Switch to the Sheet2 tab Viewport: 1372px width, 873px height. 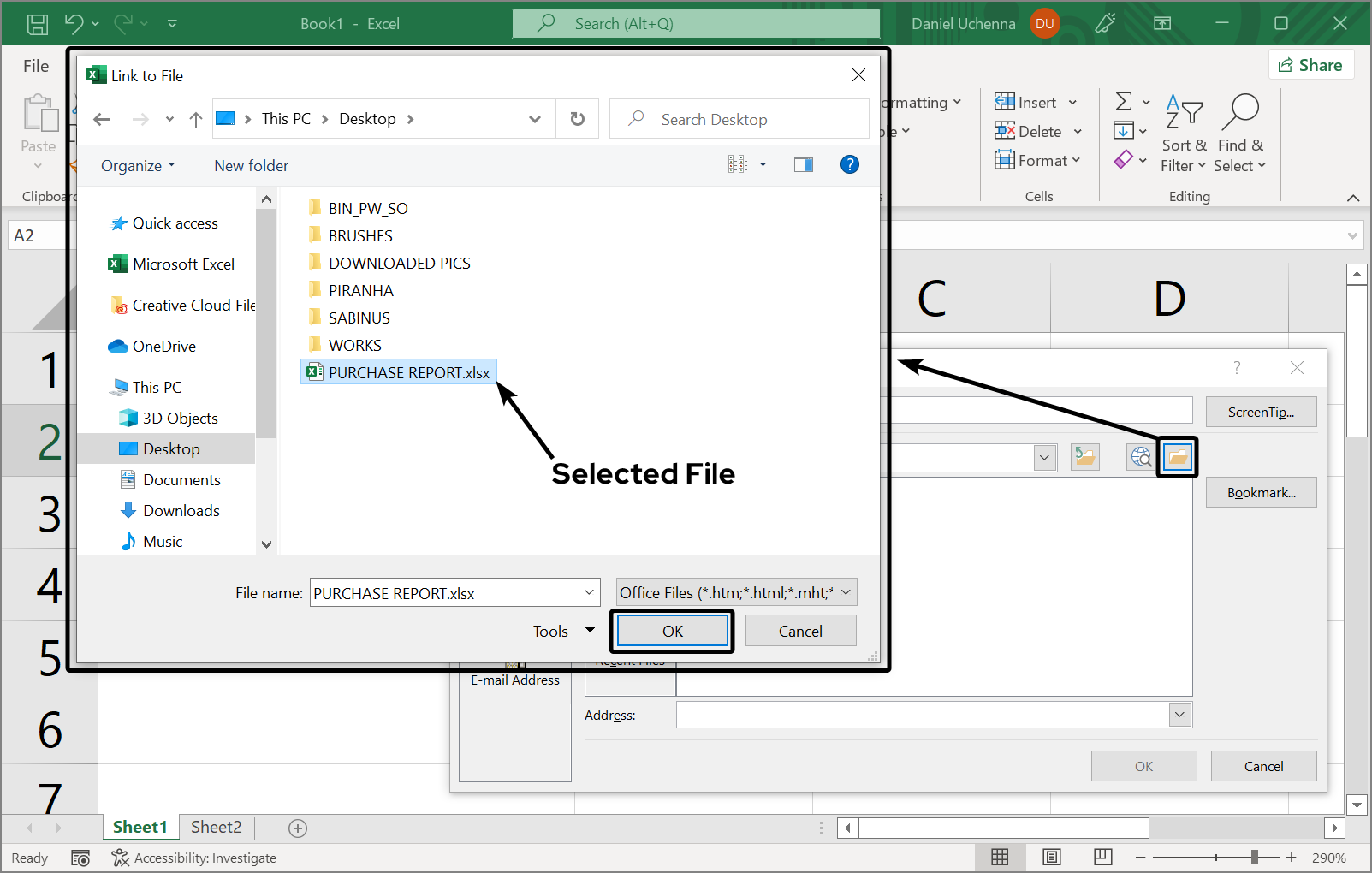coord(216,827)
